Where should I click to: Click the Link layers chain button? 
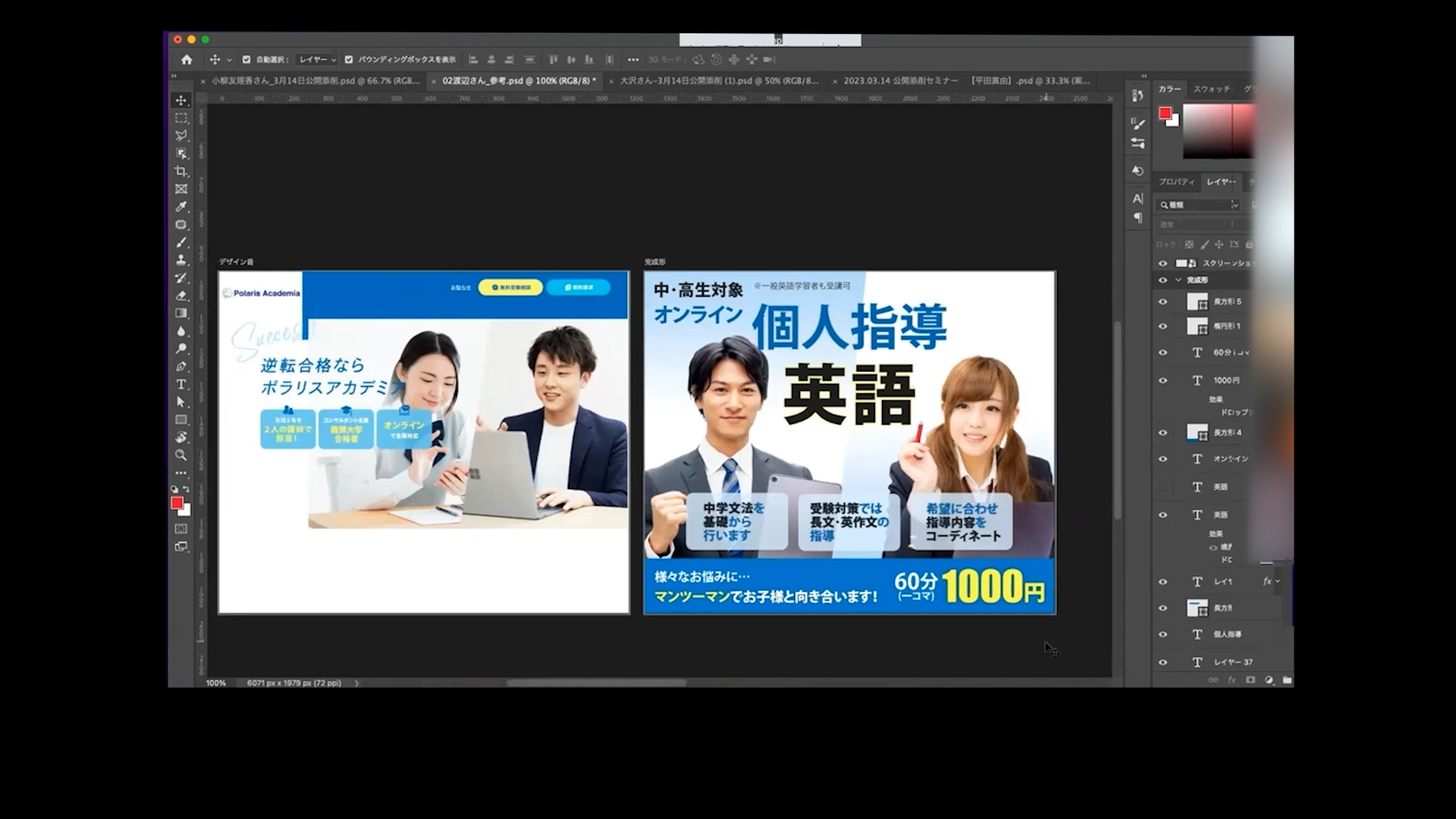[x=1213, y=680]
